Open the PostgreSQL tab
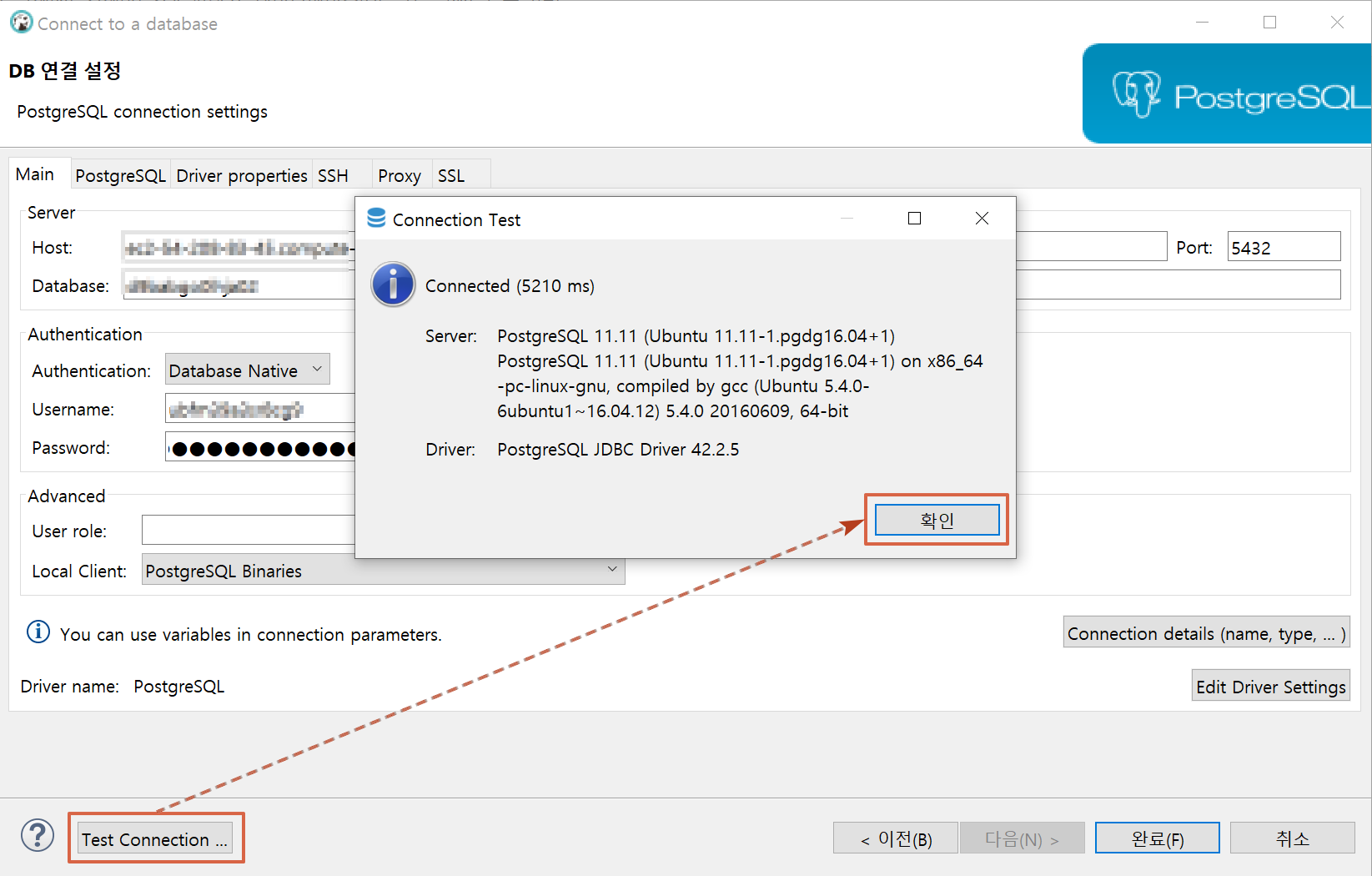 tap(121, 175)
